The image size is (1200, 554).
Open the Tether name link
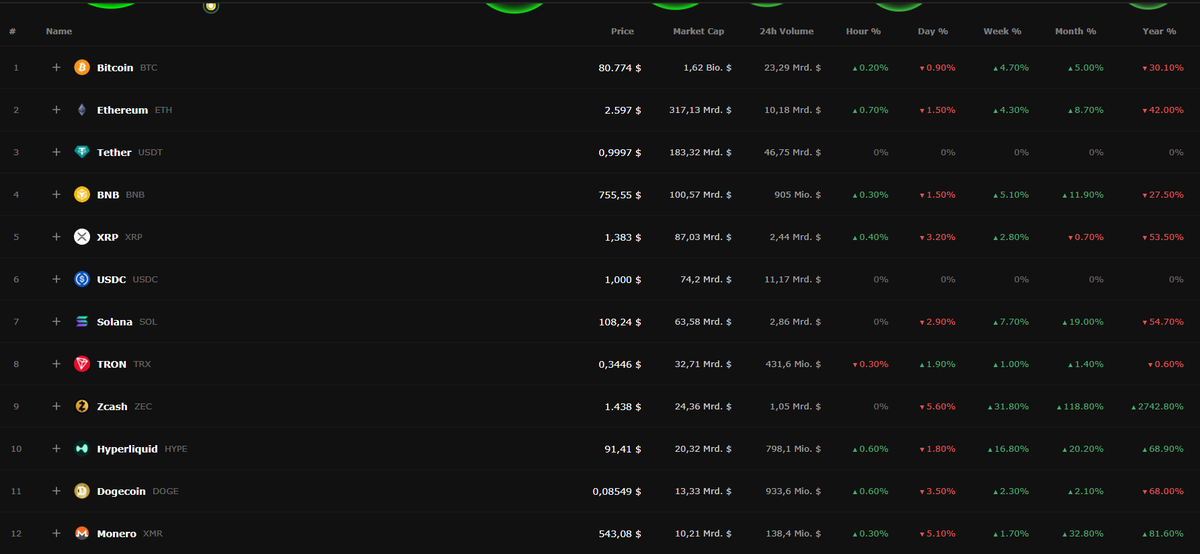114,152
